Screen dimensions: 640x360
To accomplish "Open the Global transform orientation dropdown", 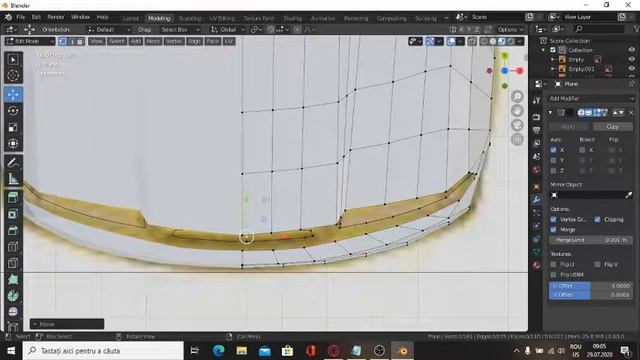I will point(228,29).
